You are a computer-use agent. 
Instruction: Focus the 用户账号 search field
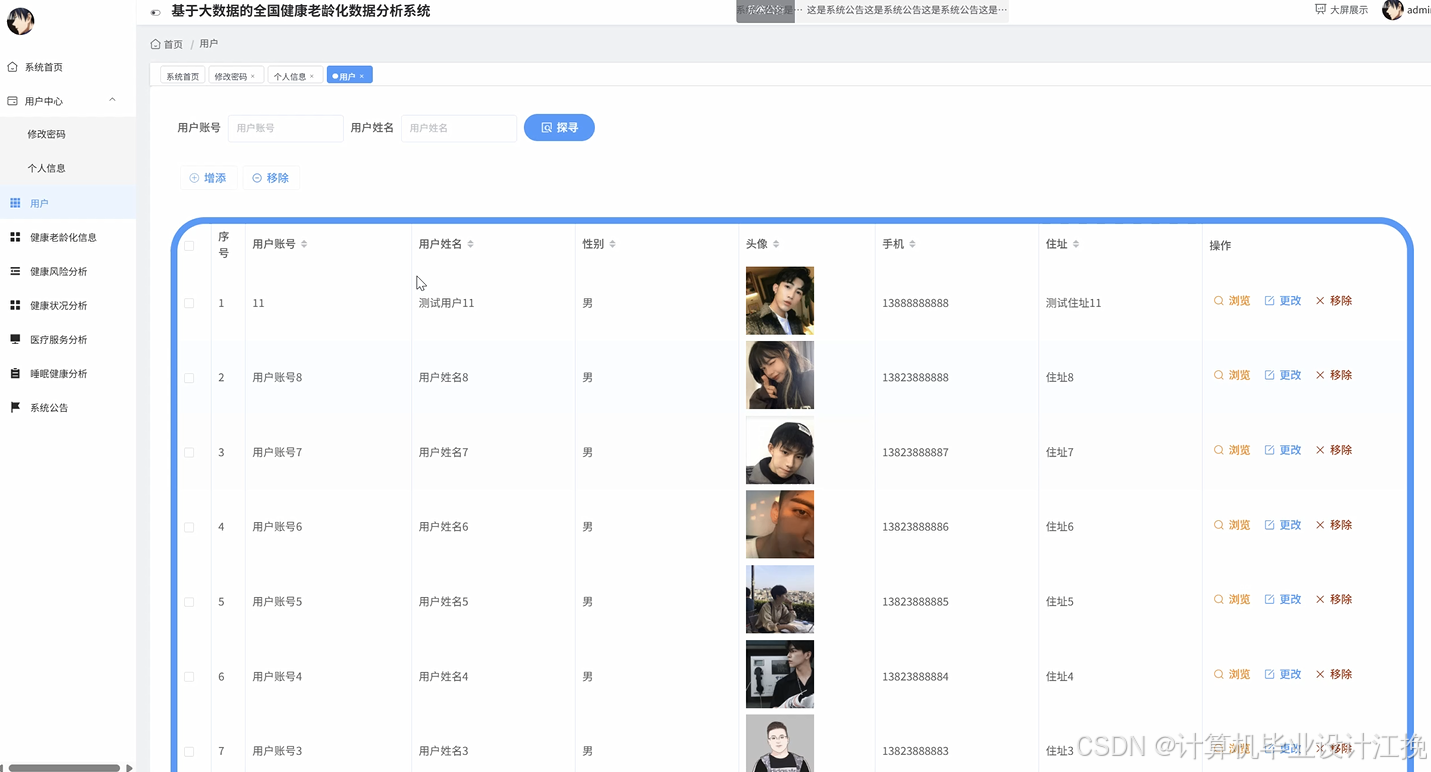(x=286, y=128)
